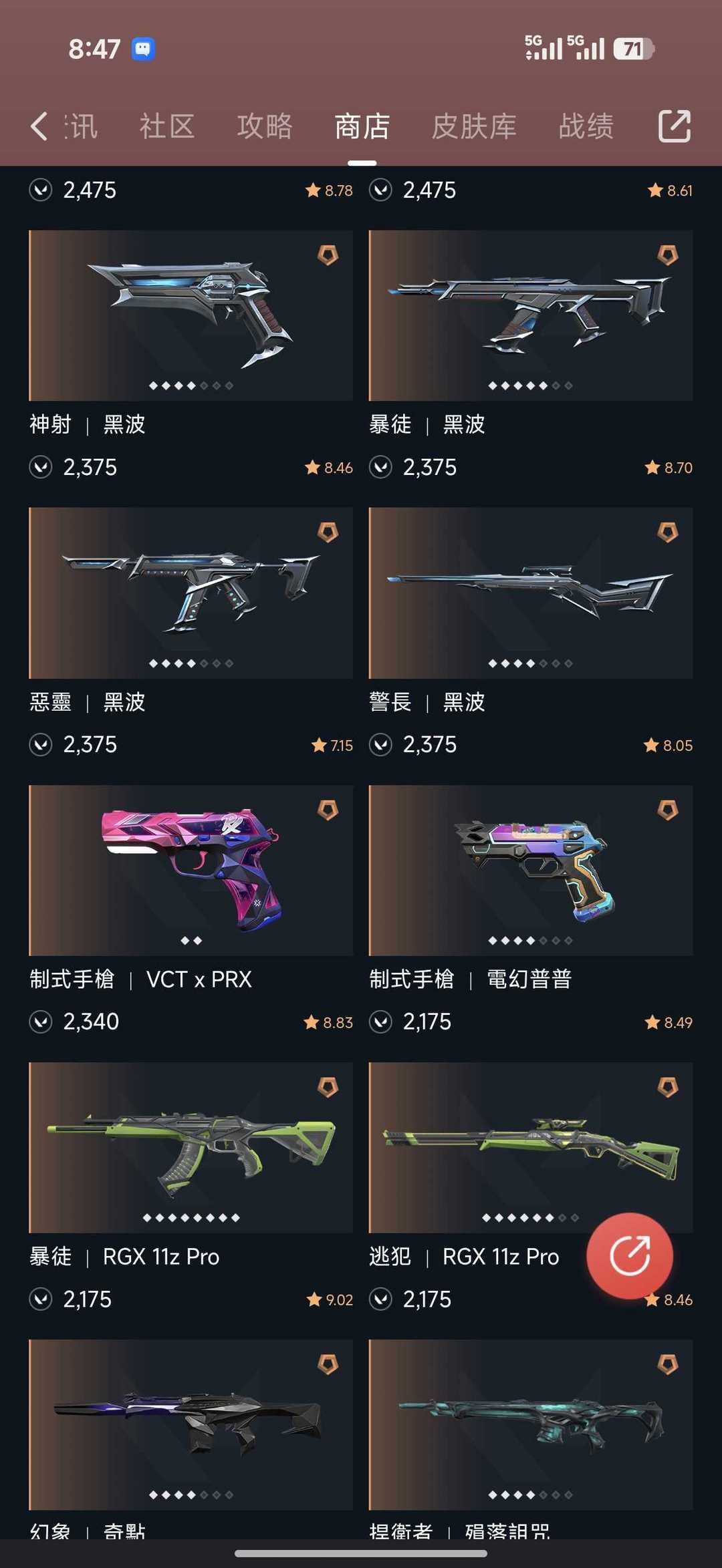
Task: Tap VP currency icon beside 2,340
Action: pos(41,1022)
